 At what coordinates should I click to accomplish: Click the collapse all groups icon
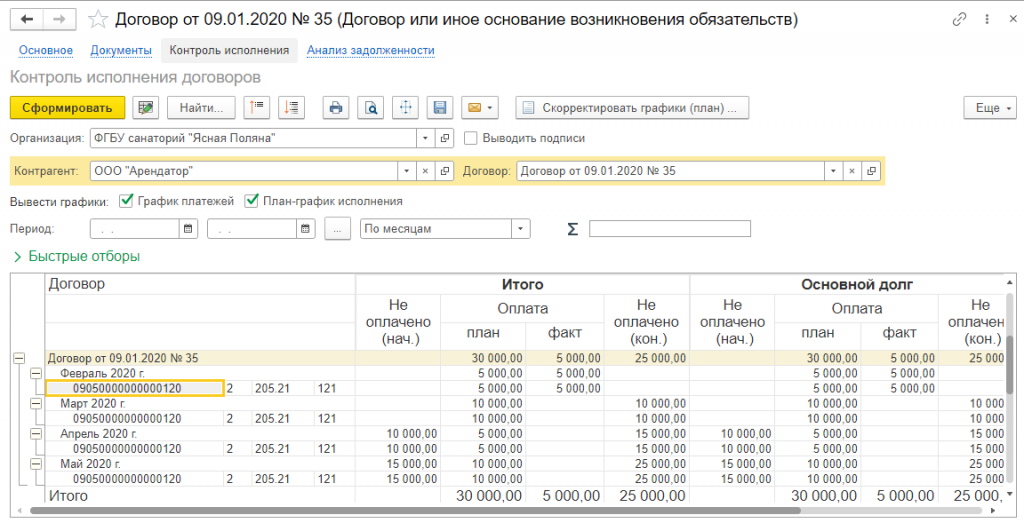point(258,108)
